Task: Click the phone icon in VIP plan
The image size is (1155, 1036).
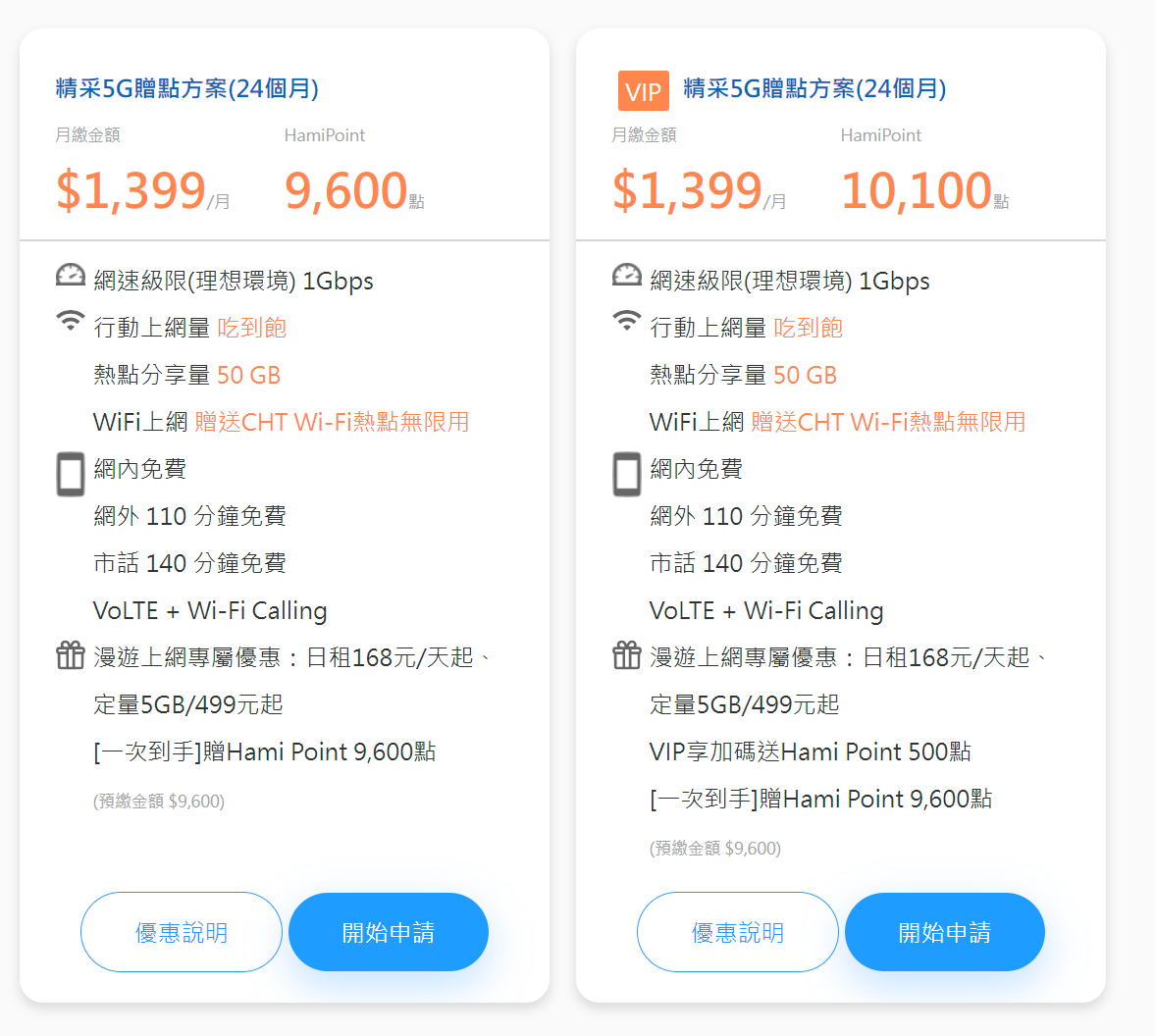Action: click(x=627, y=474)
